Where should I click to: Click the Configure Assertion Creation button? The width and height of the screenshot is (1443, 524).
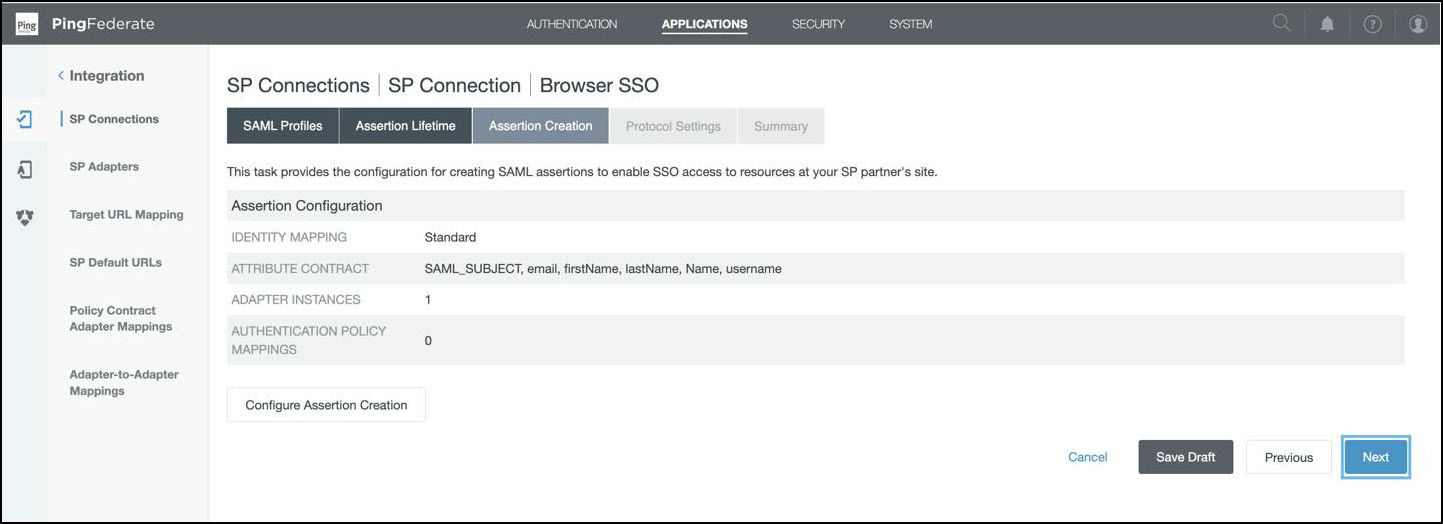pyautogui.click(x=326, y=405)
